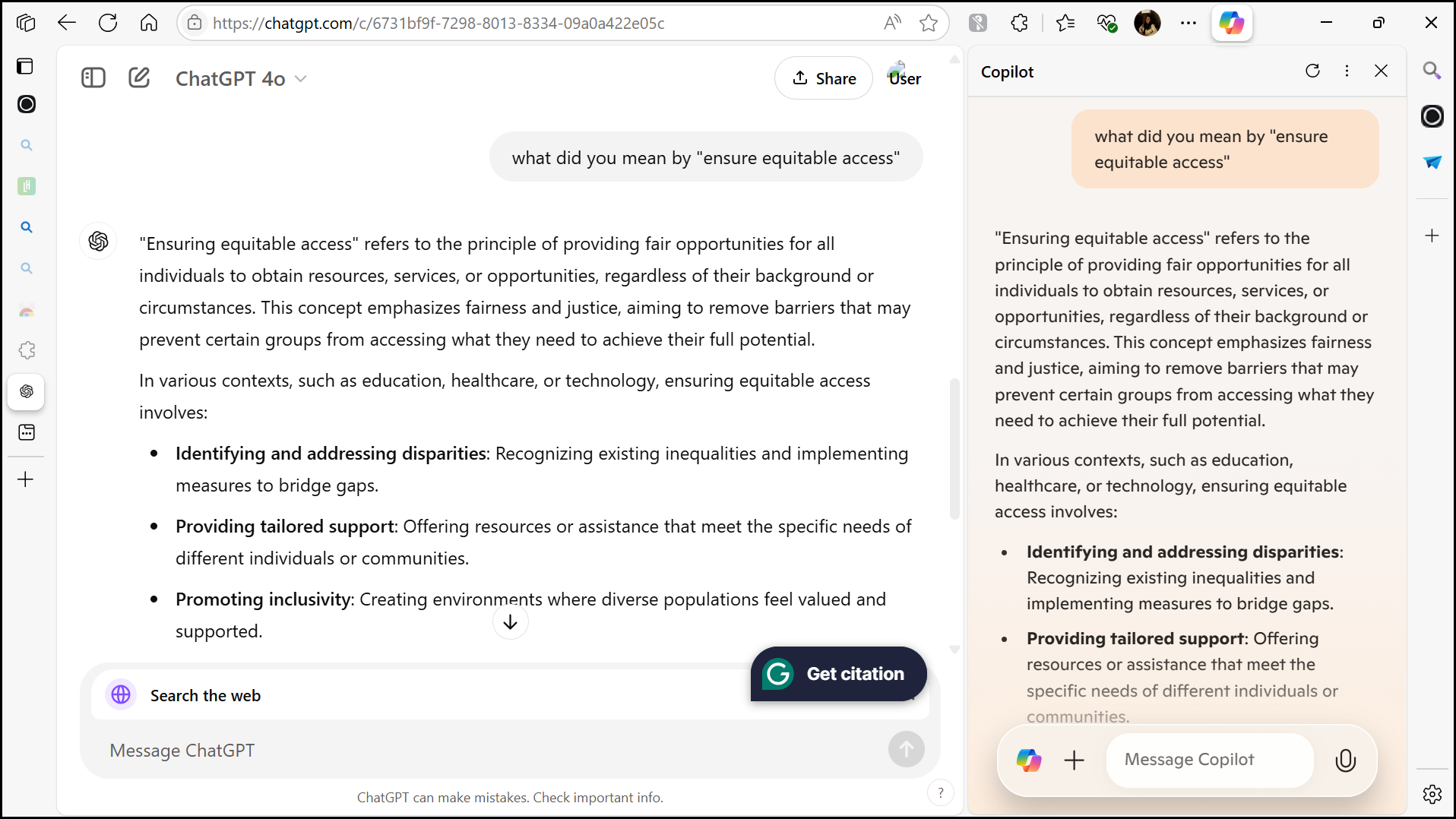This screenshot has width=1456, height=819.
Task: Open the Edge profile avatar
Action: [x=1147, y=23]
